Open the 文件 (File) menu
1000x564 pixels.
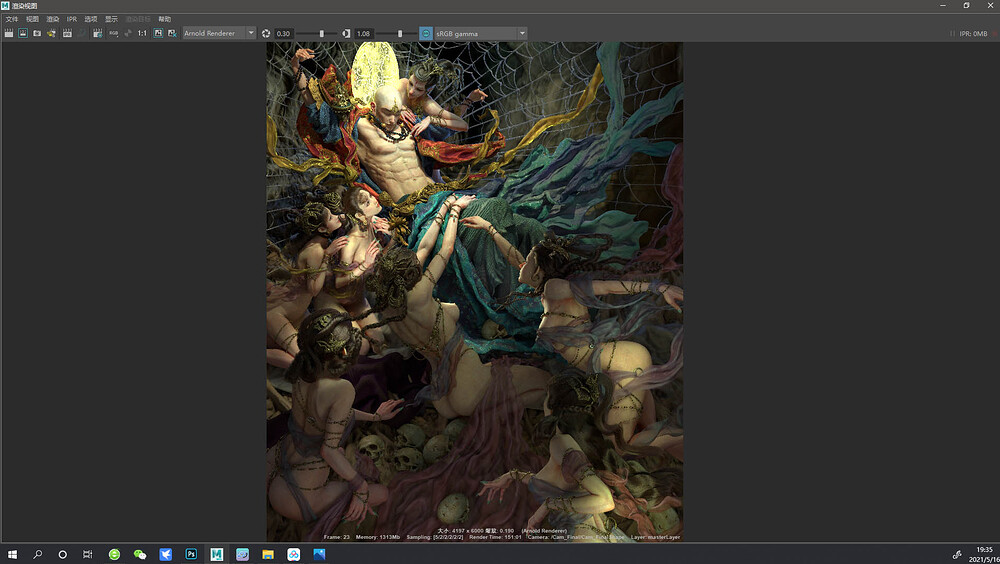pos(12,19)
